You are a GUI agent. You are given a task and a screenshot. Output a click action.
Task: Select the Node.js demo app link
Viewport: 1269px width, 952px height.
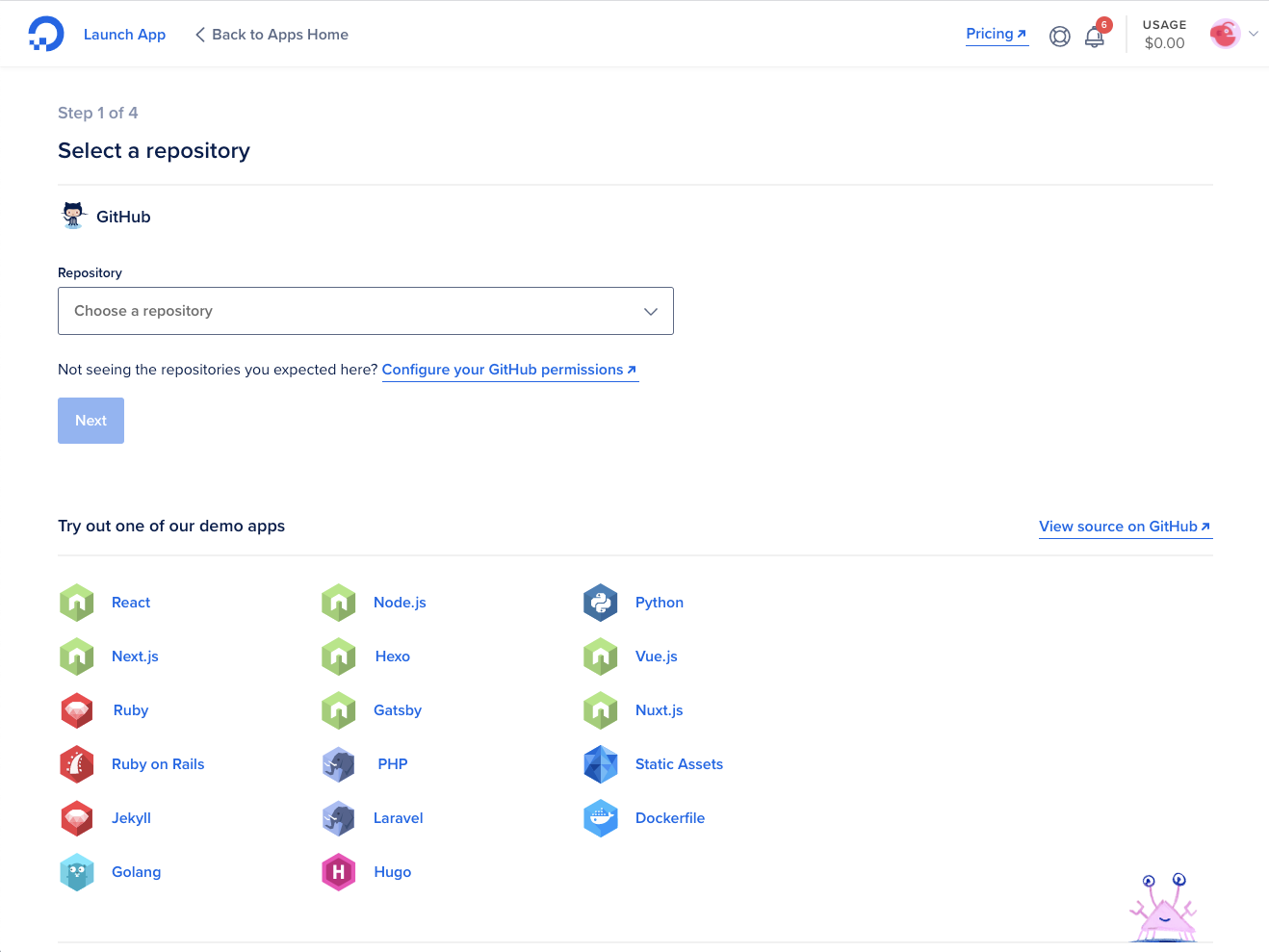(x=400, y=603)
